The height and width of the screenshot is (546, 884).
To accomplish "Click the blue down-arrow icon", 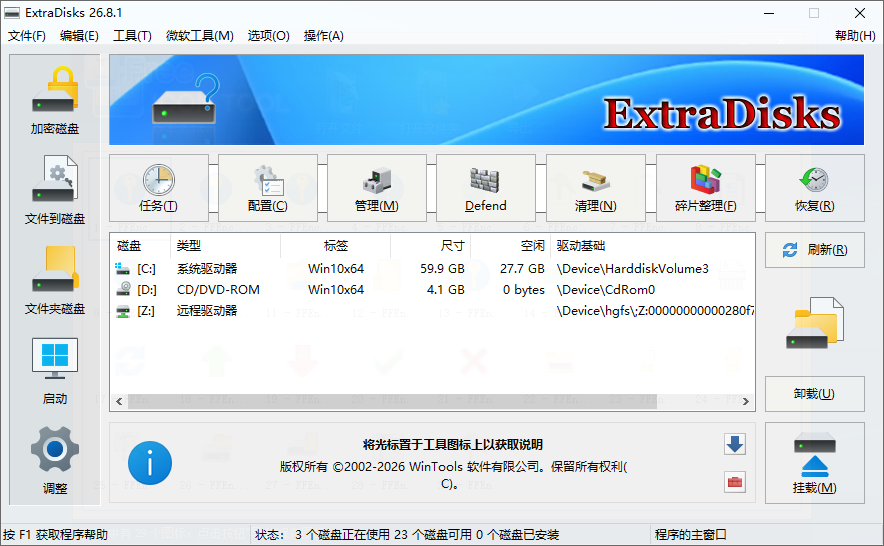I will point(735,444).
